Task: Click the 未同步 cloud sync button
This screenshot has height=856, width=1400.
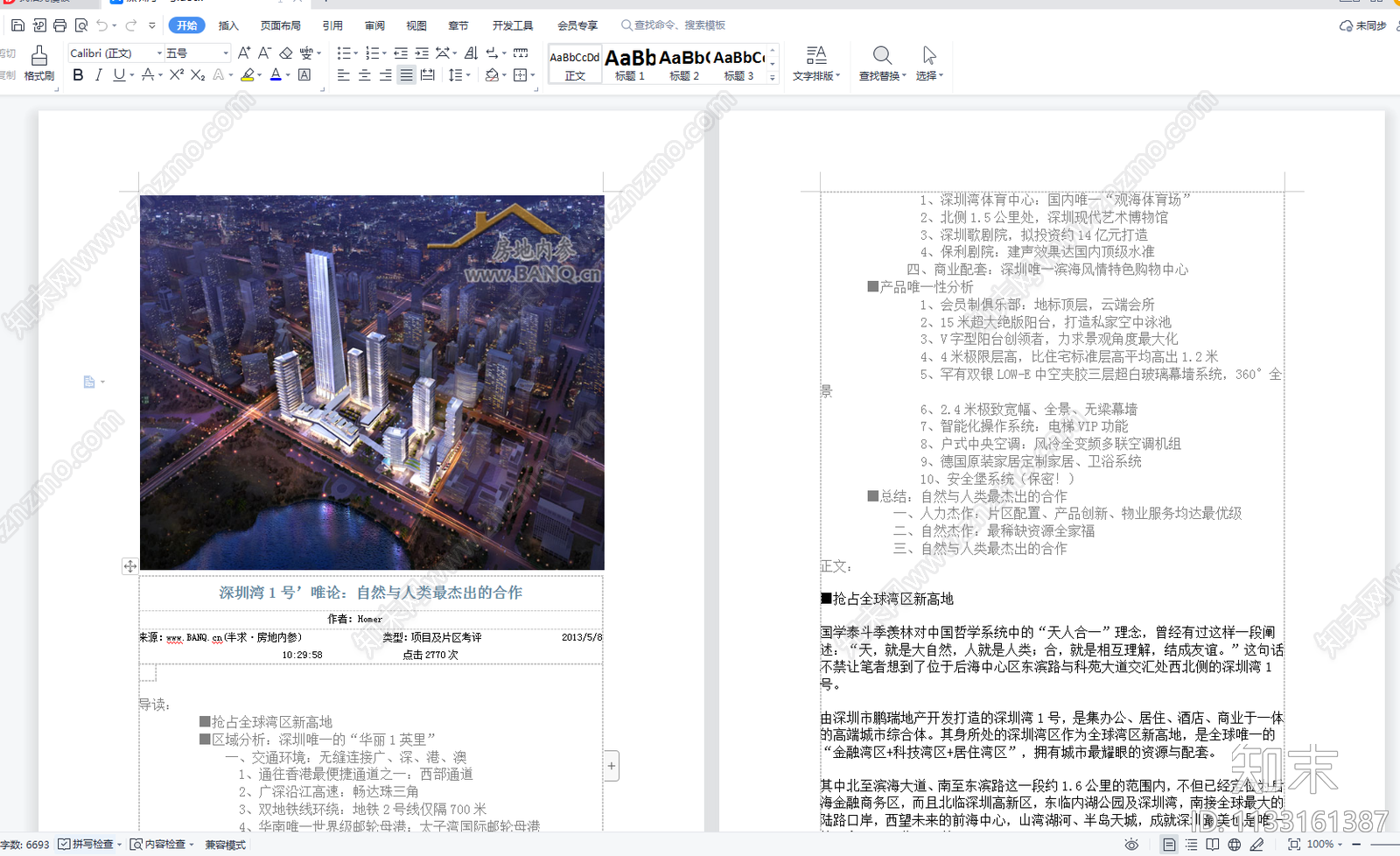Action: pos(1363,25)
